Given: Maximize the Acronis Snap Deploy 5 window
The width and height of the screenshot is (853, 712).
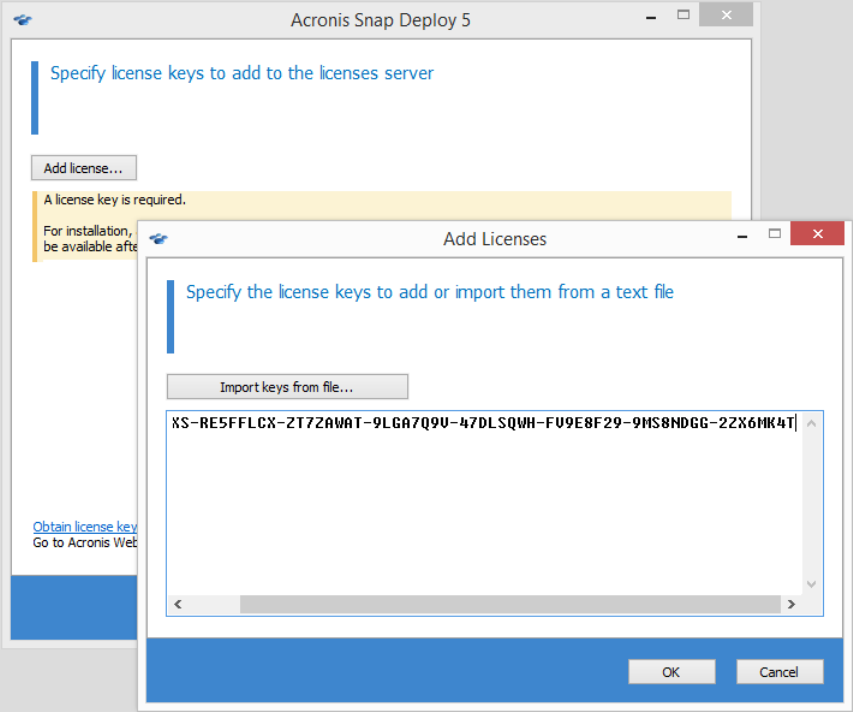Looking at the screenshot, I should pos(683,15).
